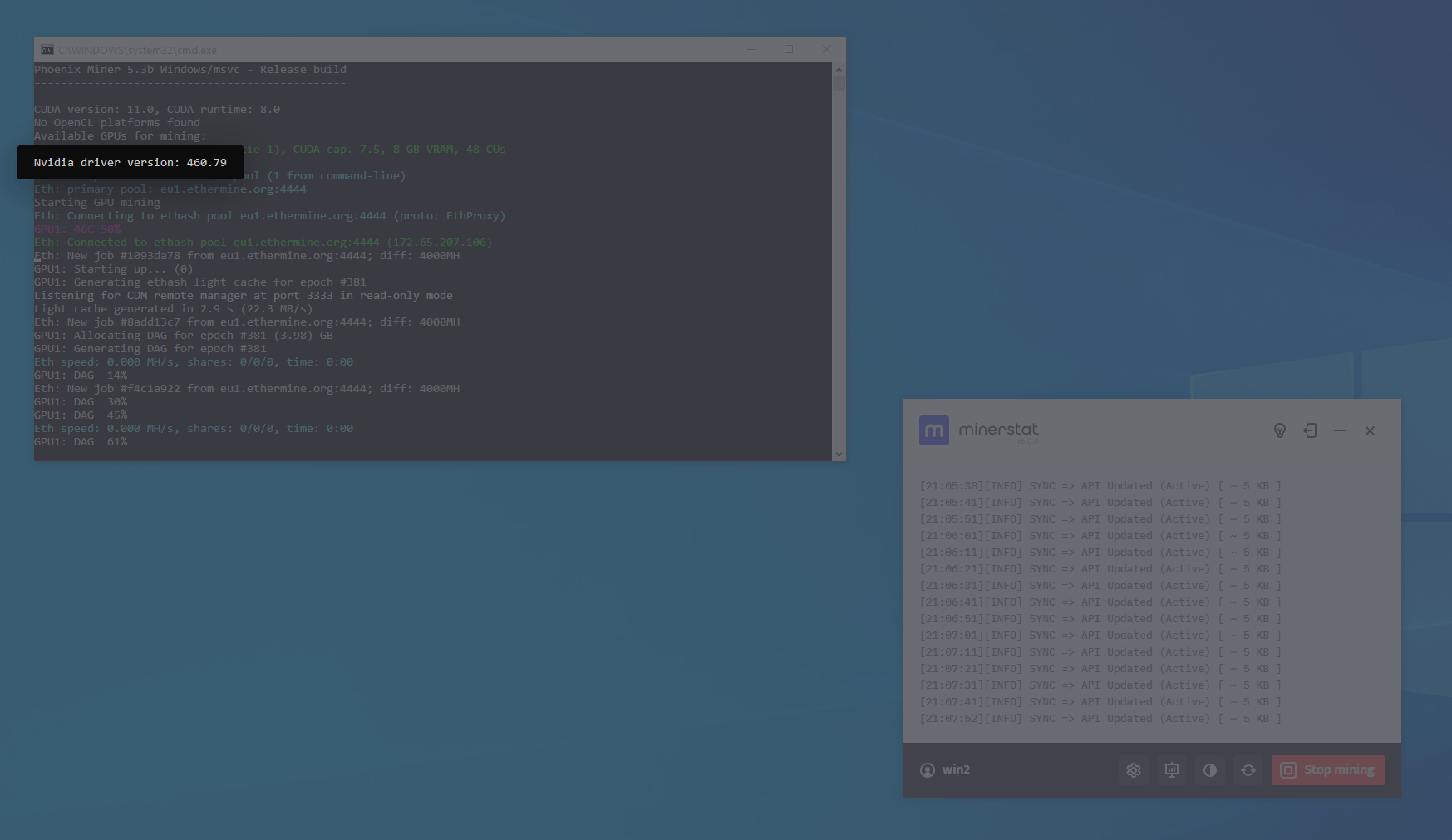Close the cmd.exe window
Image resolution: width=1452 pixels, height=840 pixels.
pos(826,49)
